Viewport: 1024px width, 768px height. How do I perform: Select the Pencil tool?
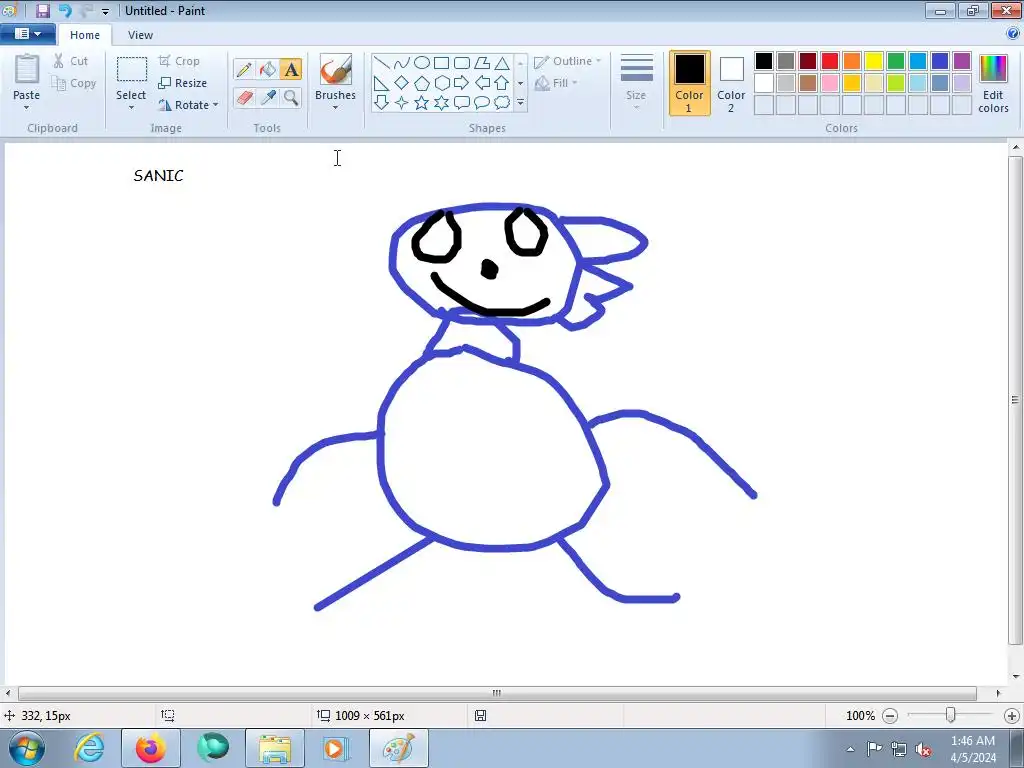click(244, 69)
